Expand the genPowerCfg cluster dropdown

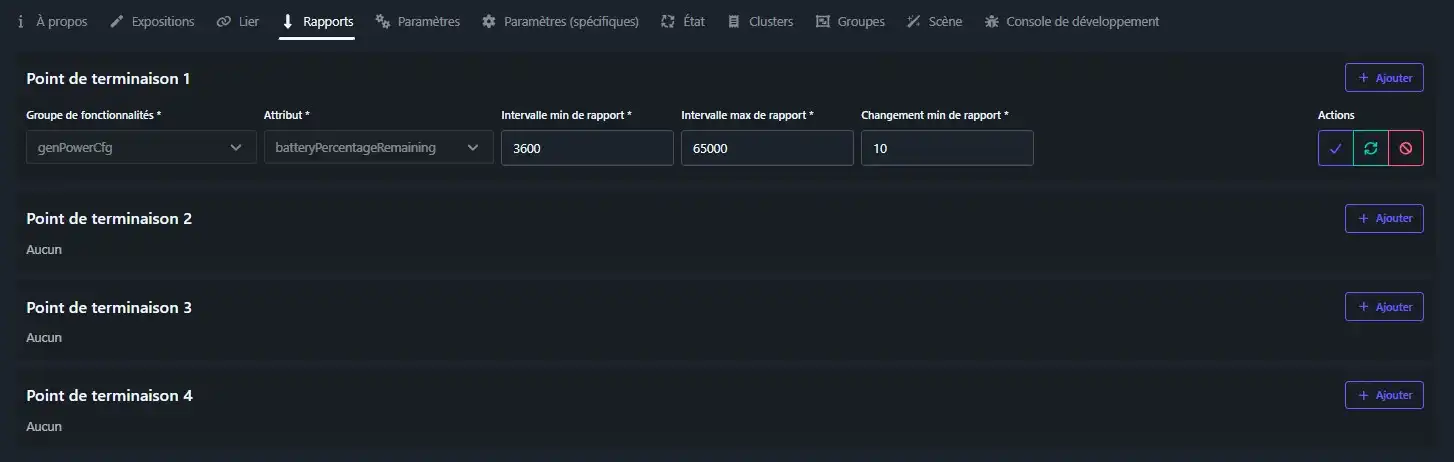141,148
